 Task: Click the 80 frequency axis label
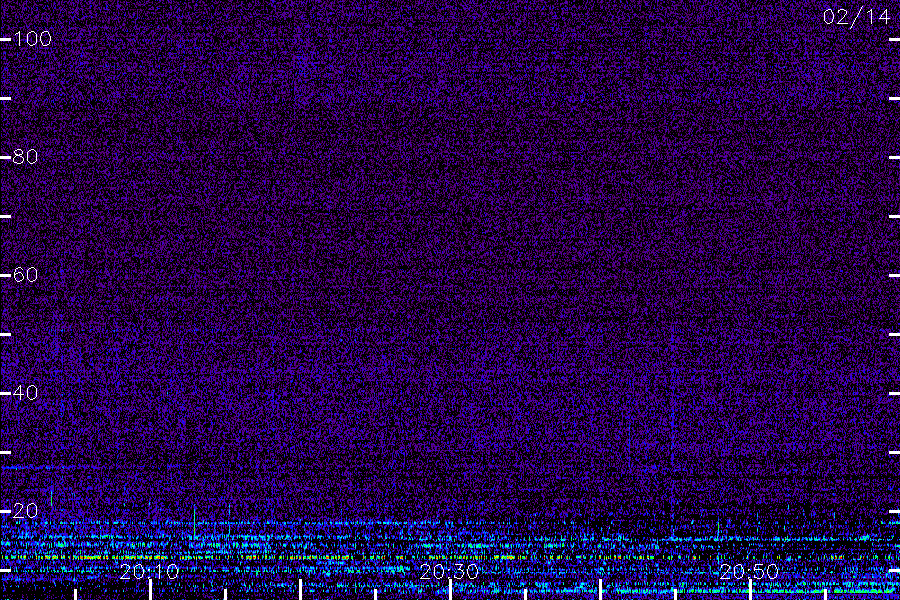[25, 157]
